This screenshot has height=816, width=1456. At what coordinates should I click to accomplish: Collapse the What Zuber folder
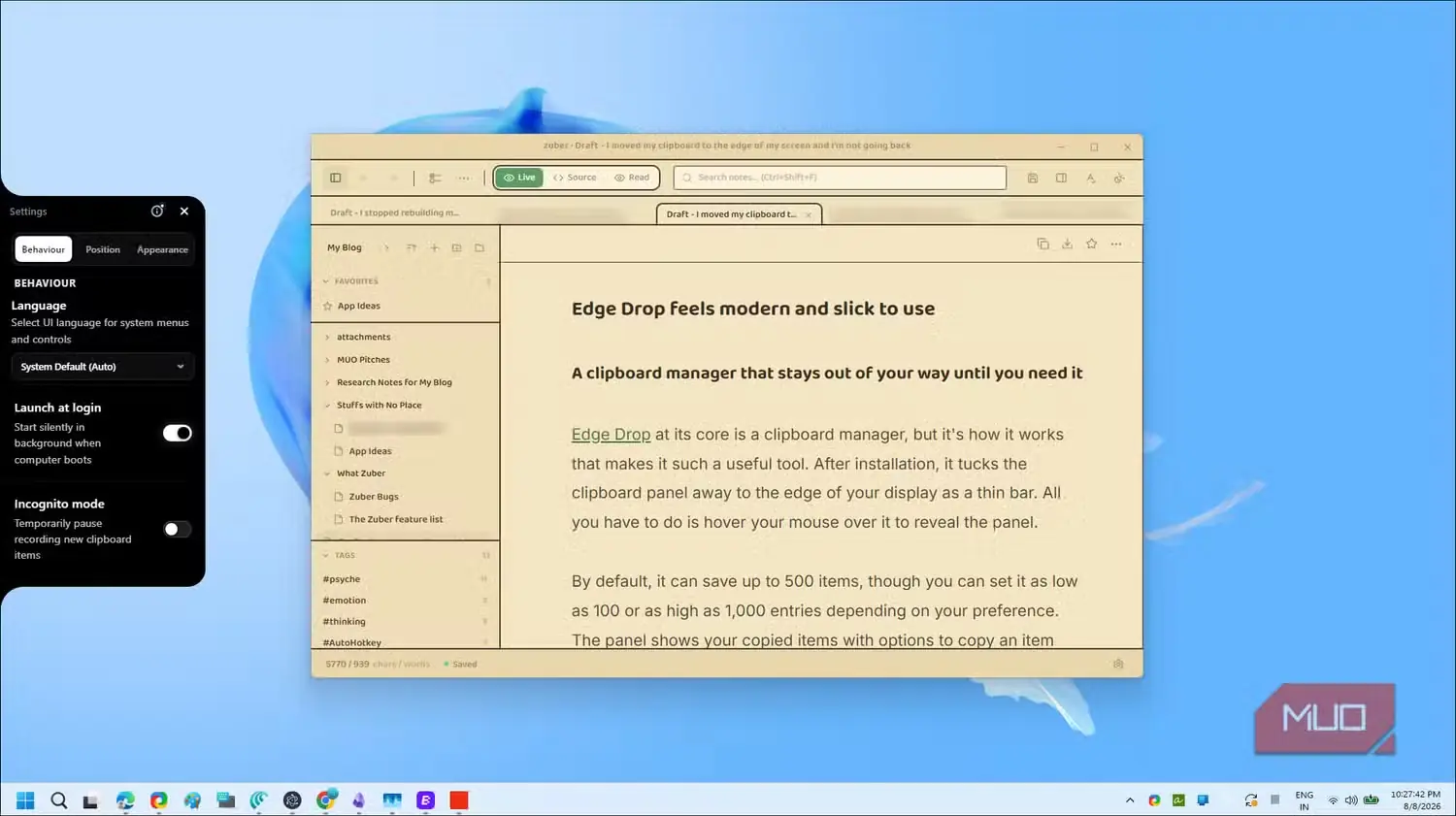pos(327,473)
